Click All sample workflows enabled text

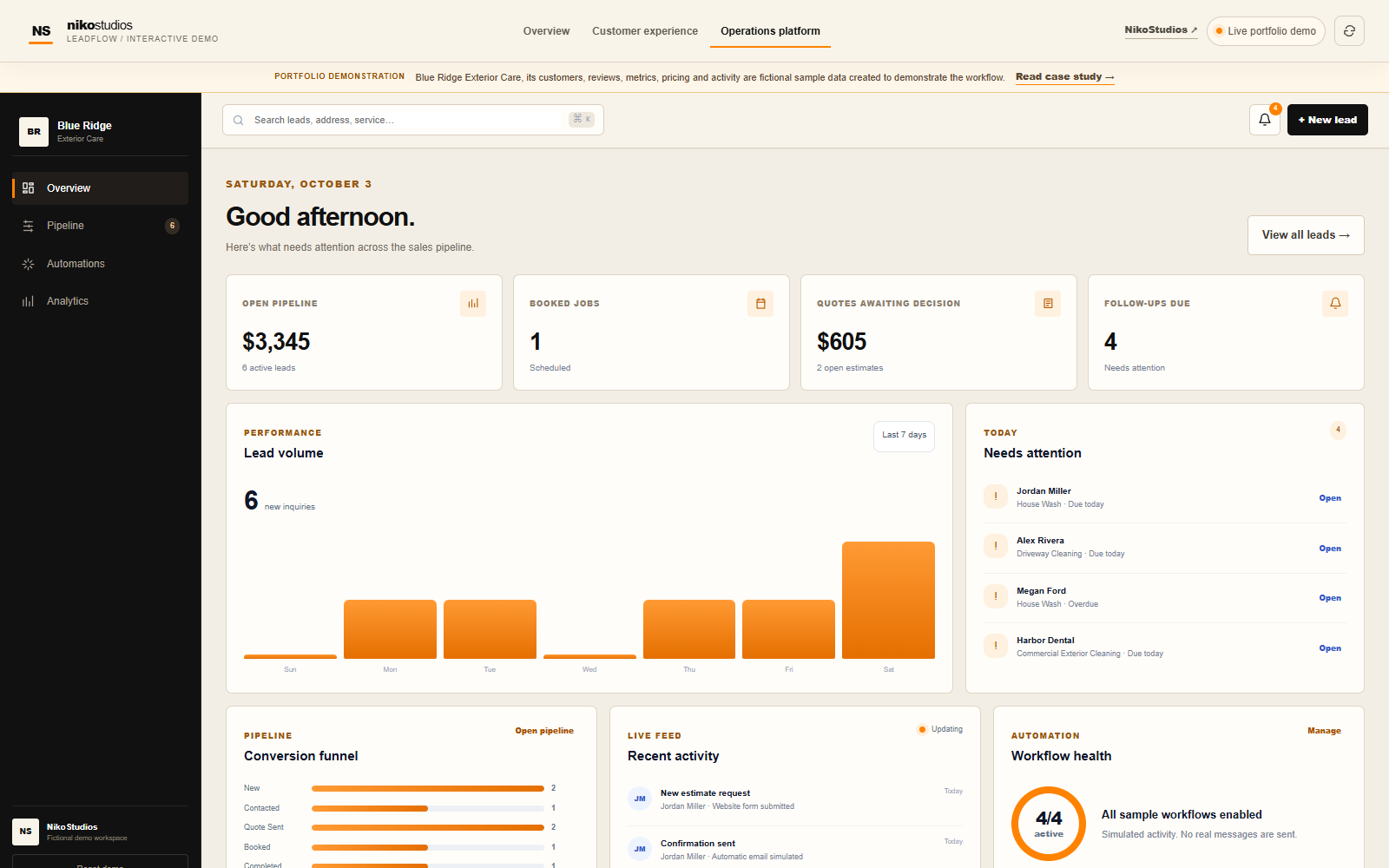pos(1182,814)
